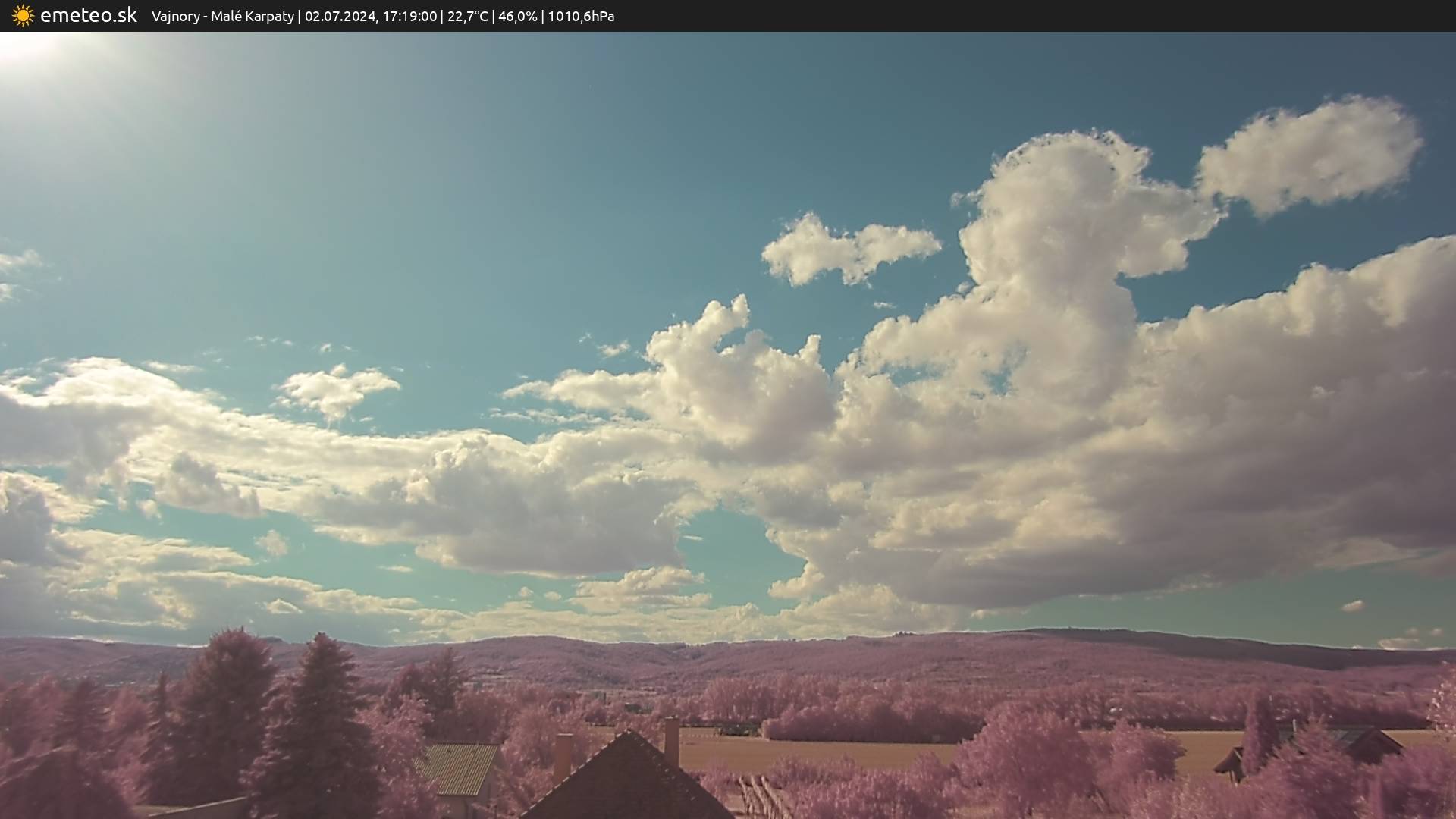Click the pressure value 1010,6hPa
This screenshot has width=1456, height=819.
tap(581, 16)
